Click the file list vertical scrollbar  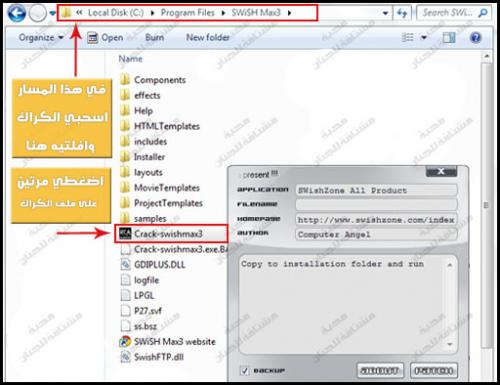tap(487, 204)
